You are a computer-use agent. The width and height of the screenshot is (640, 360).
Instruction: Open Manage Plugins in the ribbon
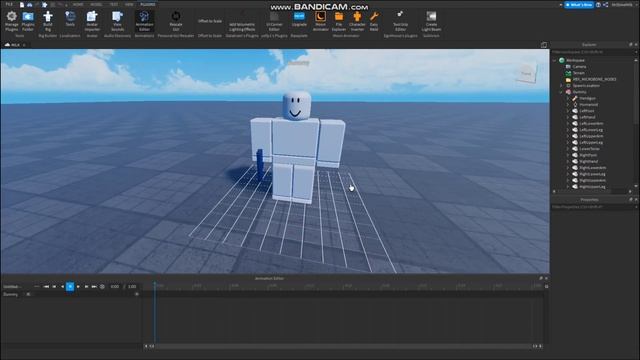11,21
